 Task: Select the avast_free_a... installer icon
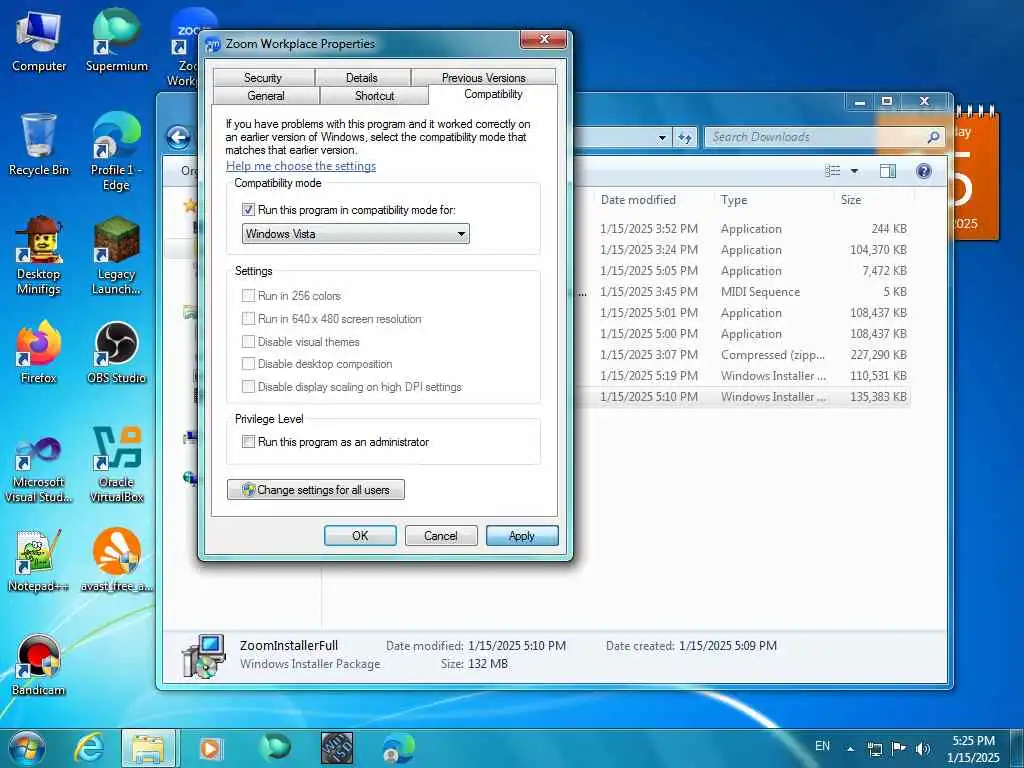116,560
